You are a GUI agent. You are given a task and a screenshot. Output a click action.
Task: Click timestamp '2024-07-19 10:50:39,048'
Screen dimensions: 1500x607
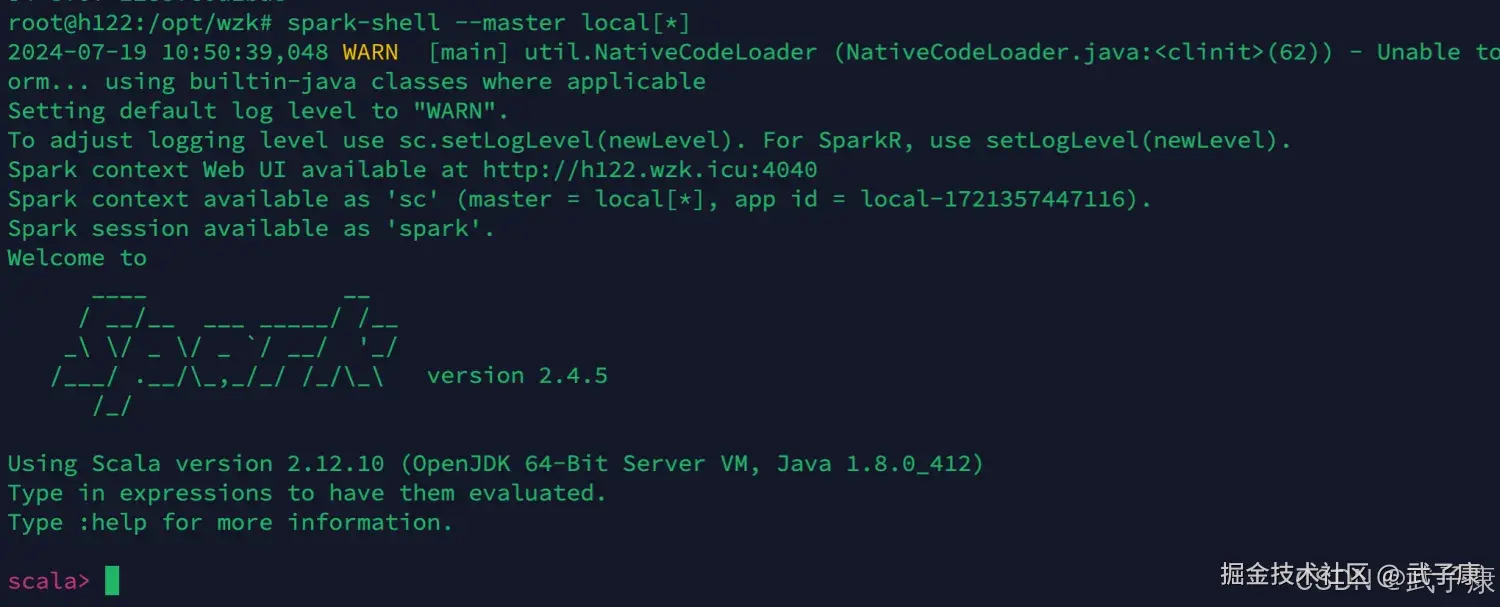point(168,52)
